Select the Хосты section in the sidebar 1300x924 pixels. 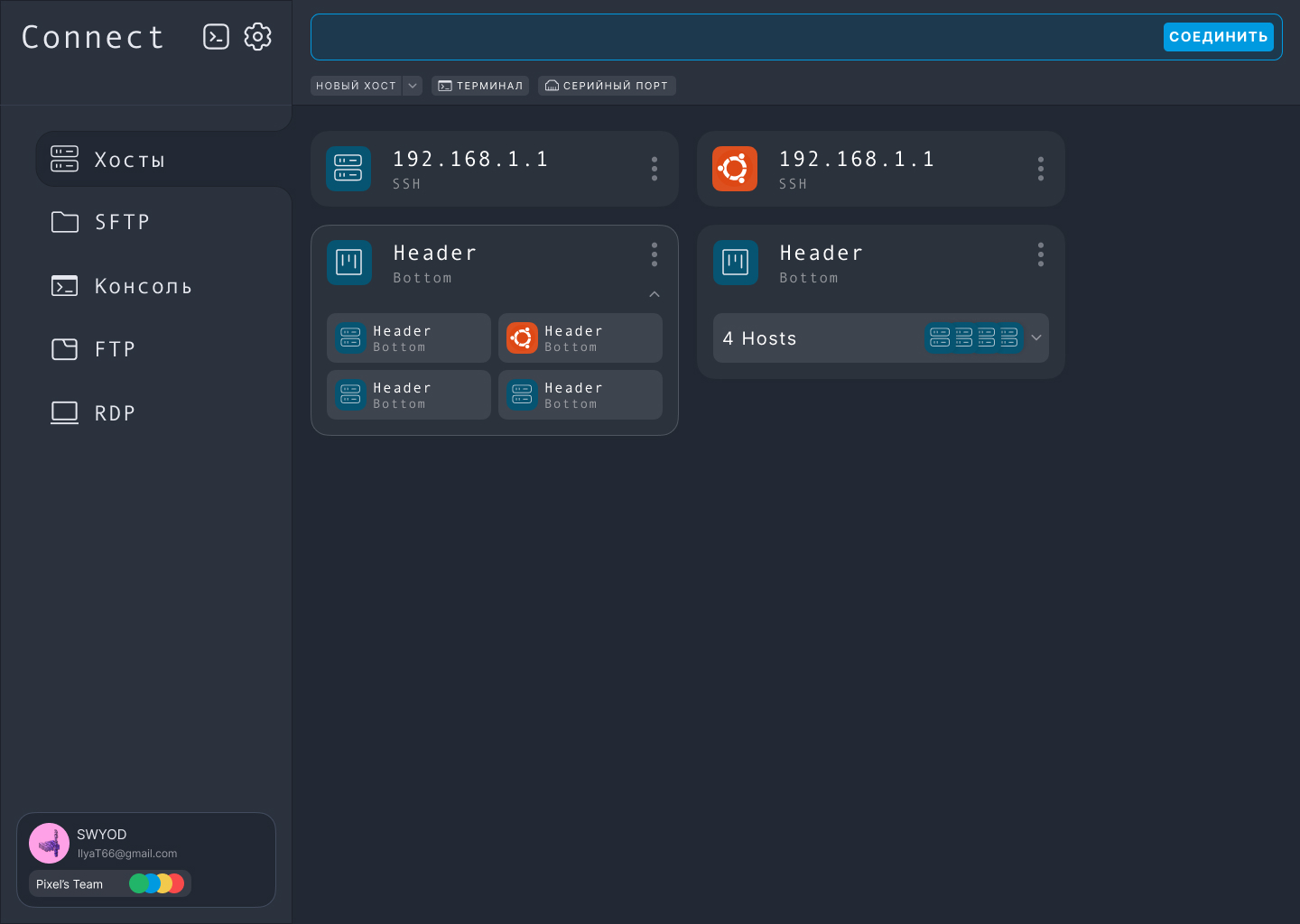130,160
